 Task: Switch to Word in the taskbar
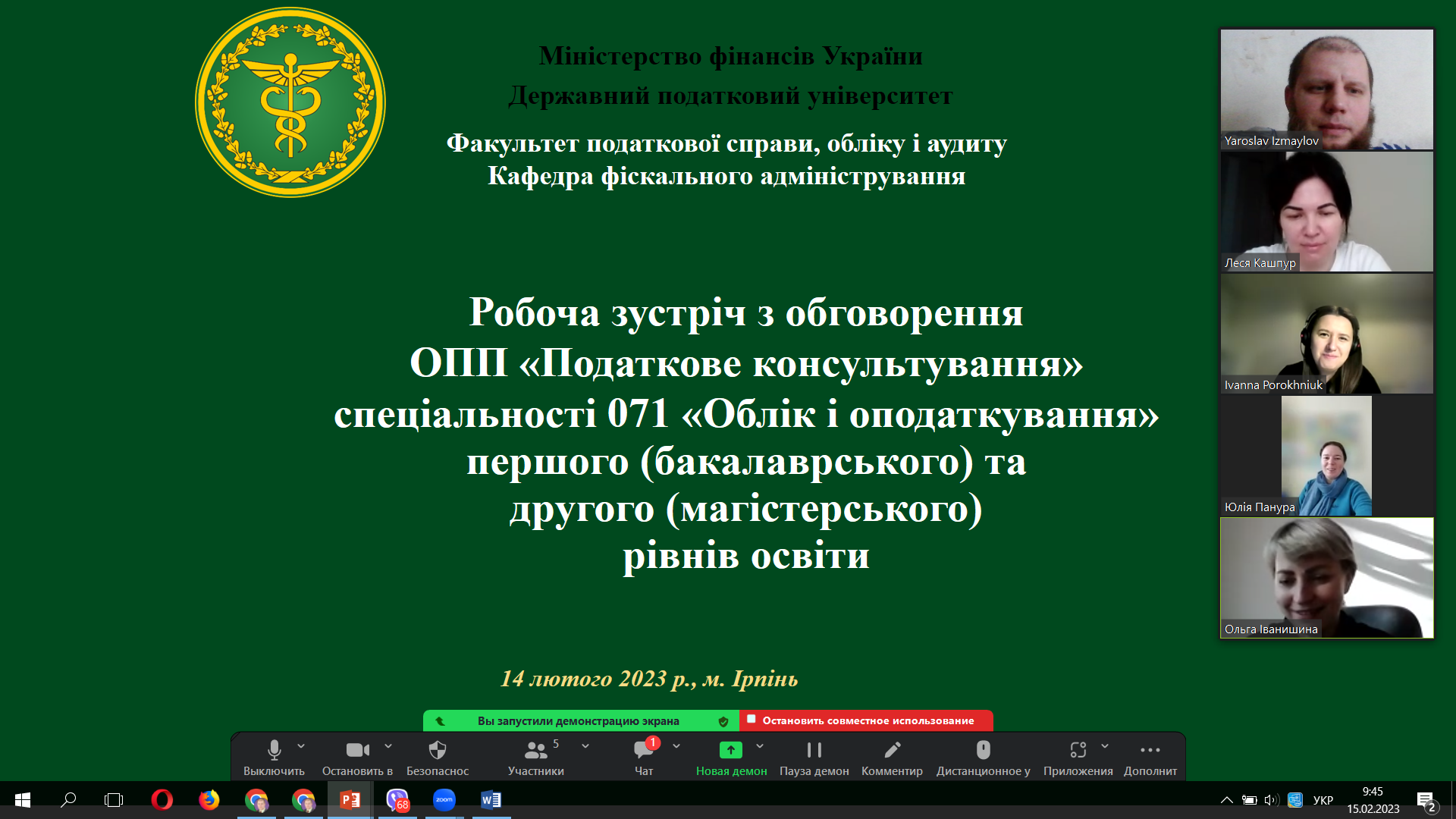[491, 800]
